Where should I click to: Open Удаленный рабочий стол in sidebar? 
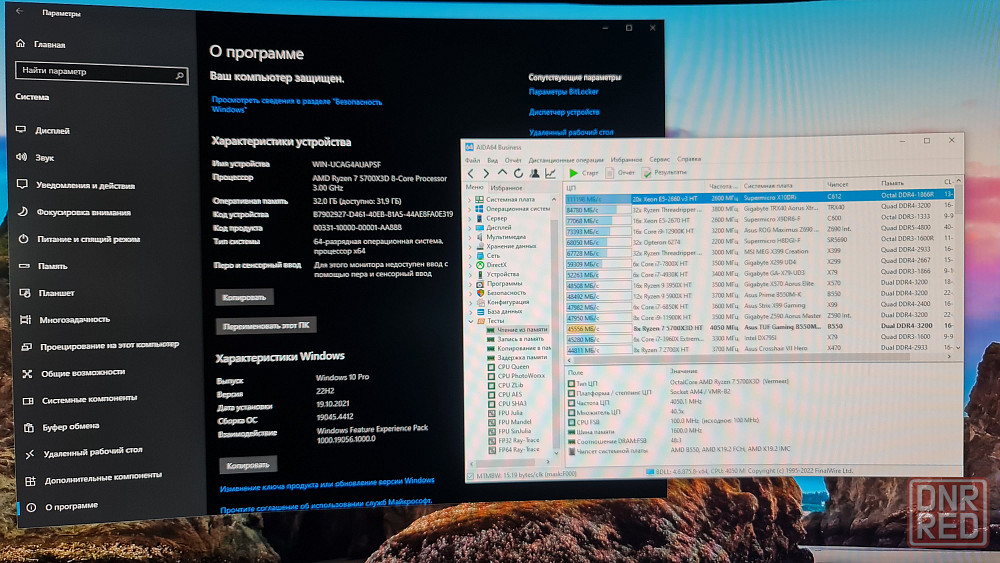click(x=84, y=453)
